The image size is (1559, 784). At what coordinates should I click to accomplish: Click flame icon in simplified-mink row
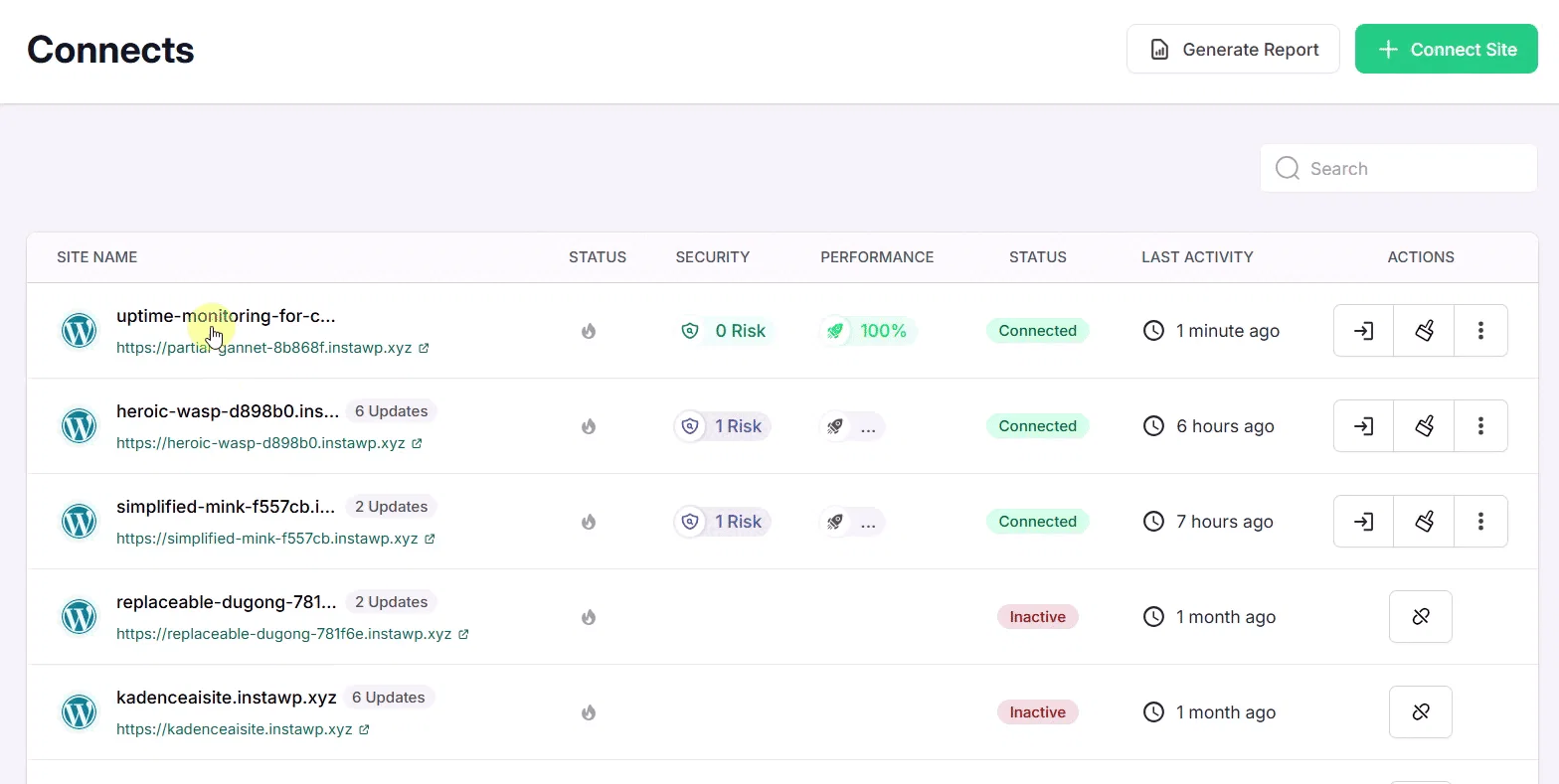589,522
